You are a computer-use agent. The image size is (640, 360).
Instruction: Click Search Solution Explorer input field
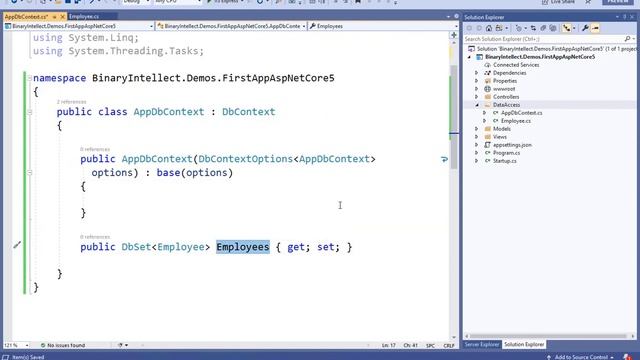[544, 39]
